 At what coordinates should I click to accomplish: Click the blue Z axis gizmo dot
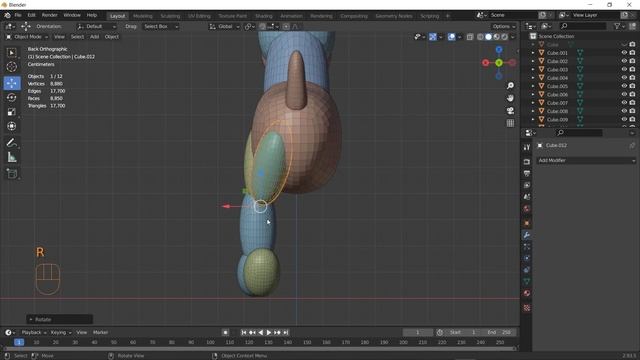[x=499, y=50]
